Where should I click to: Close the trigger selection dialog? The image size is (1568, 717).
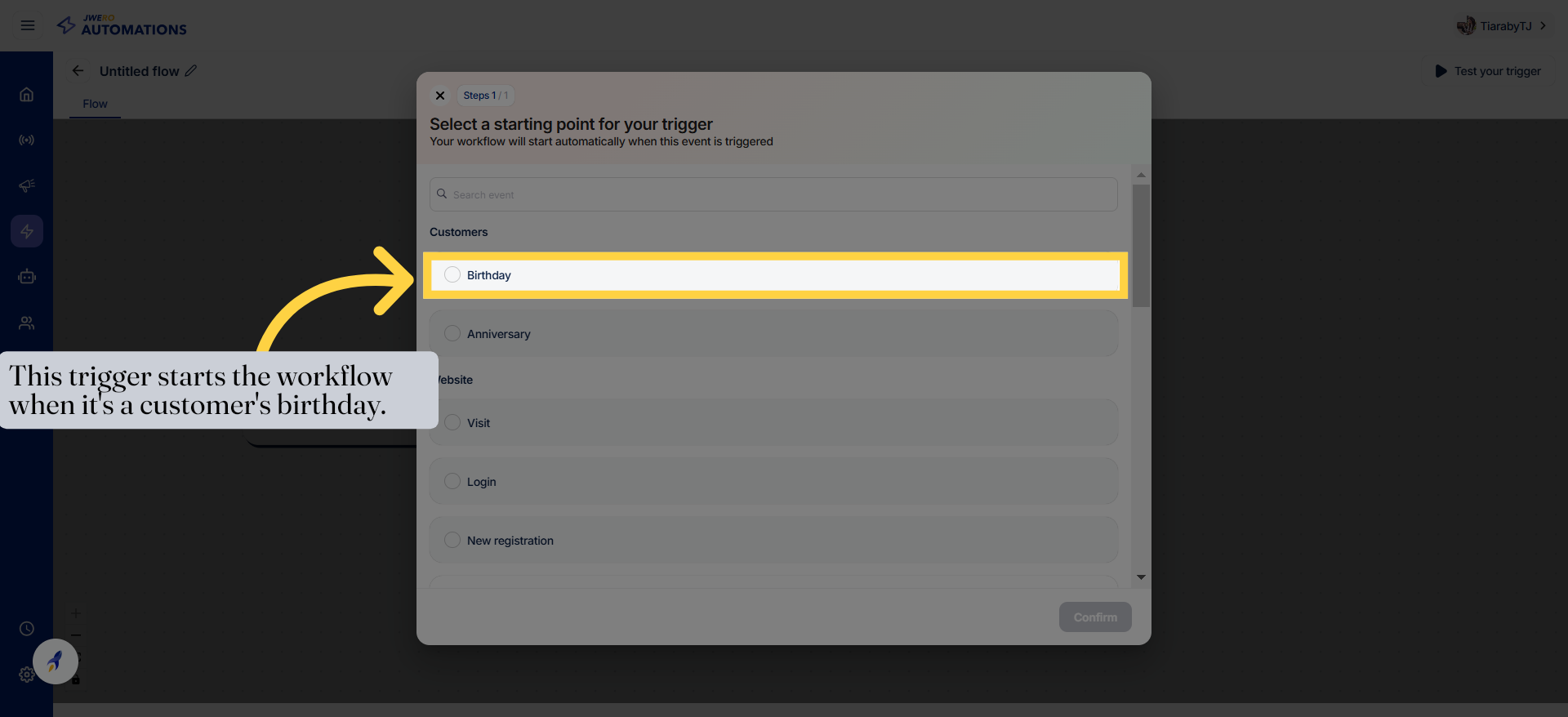[x=440, y=96]
